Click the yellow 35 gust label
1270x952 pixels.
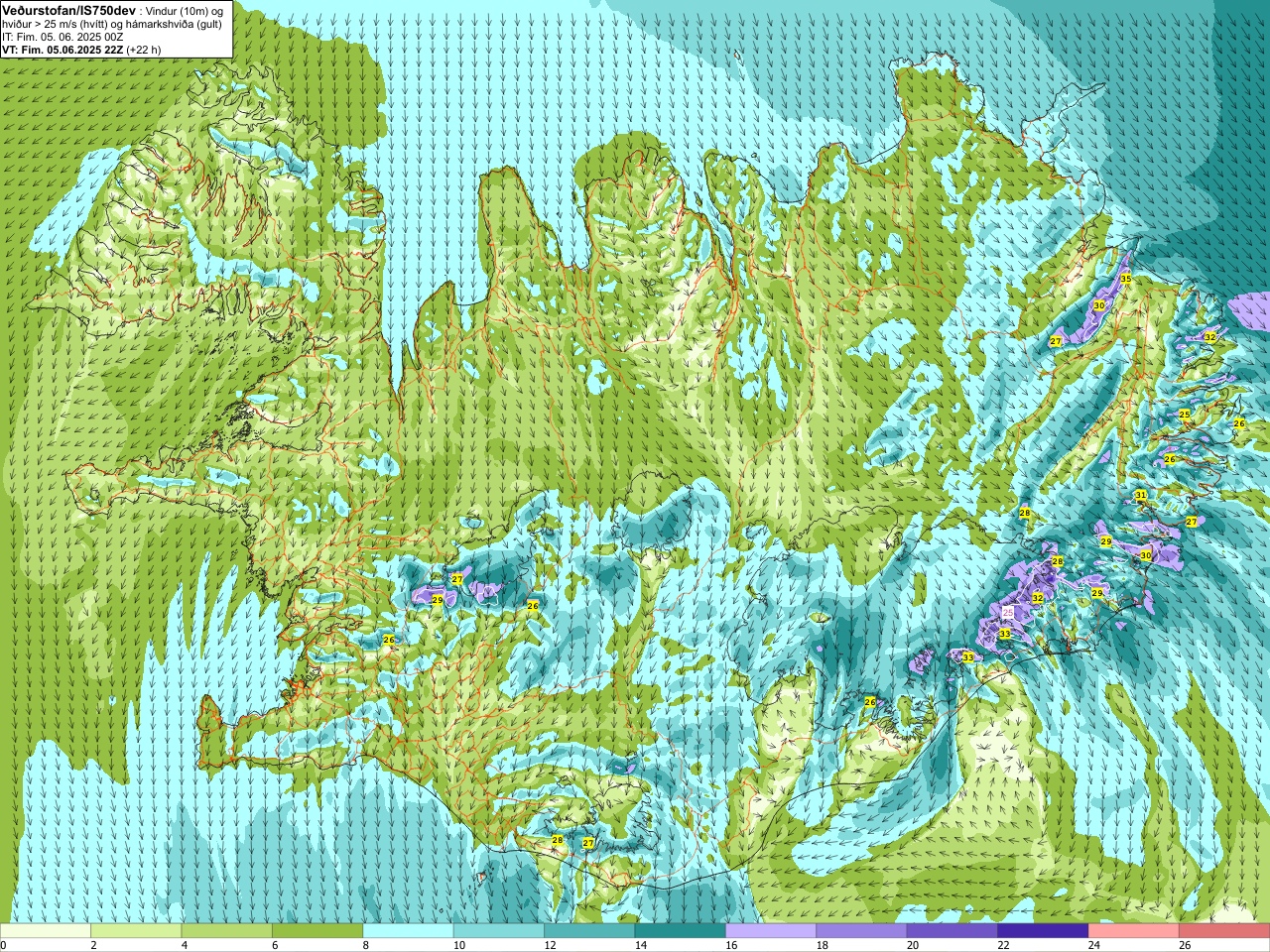(1125, 279)
